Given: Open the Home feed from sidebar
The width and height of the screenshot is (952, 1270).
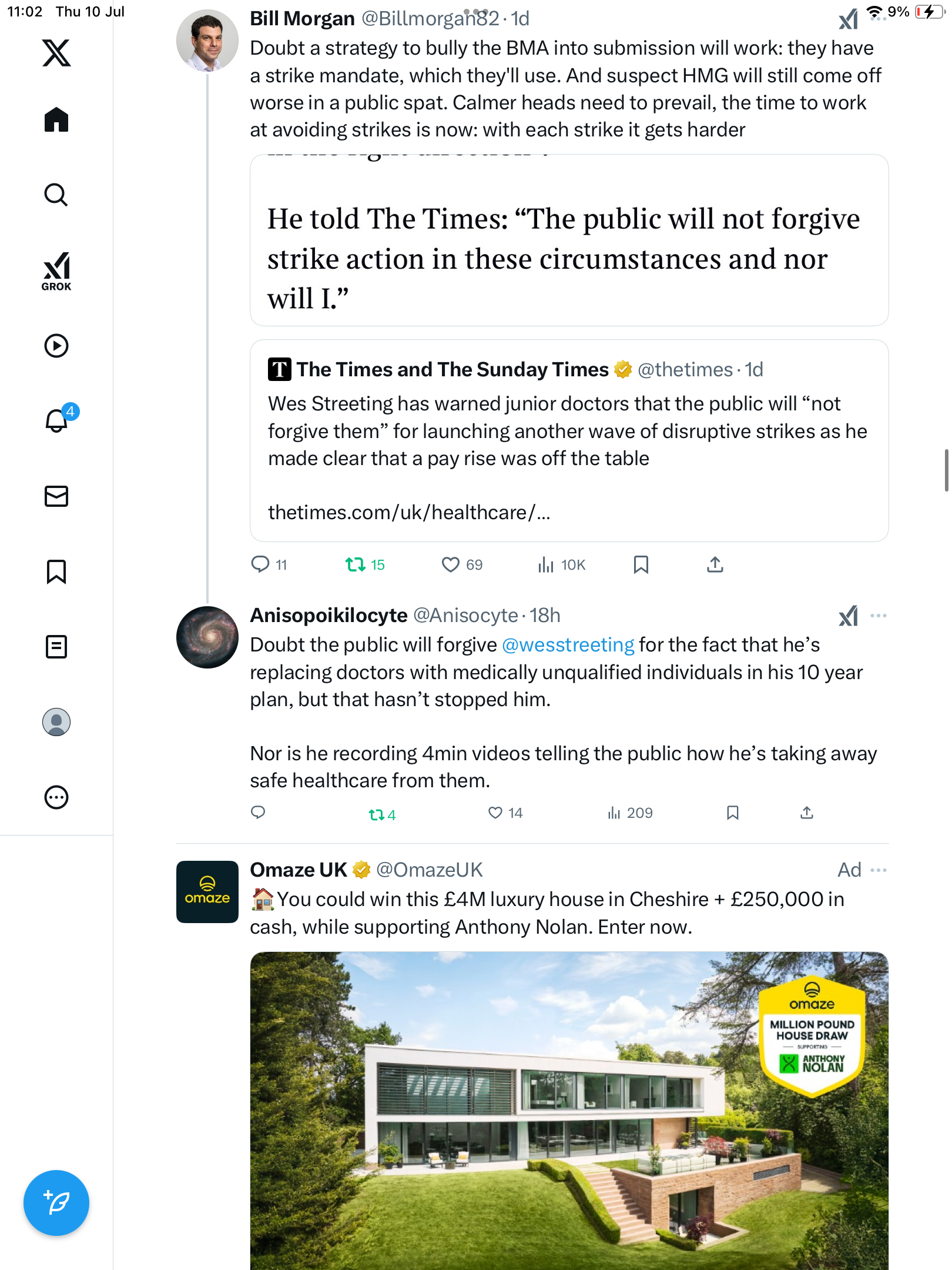Looking at the screenshot, I should 56,120.
